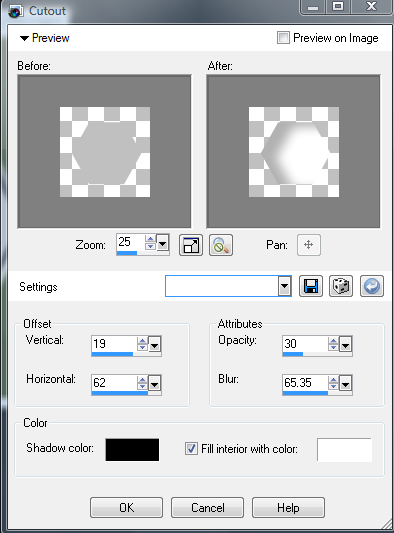This screenshot has height=533, width=394.
Task: Click the Cutout dialog title icon
Action: 16,11
